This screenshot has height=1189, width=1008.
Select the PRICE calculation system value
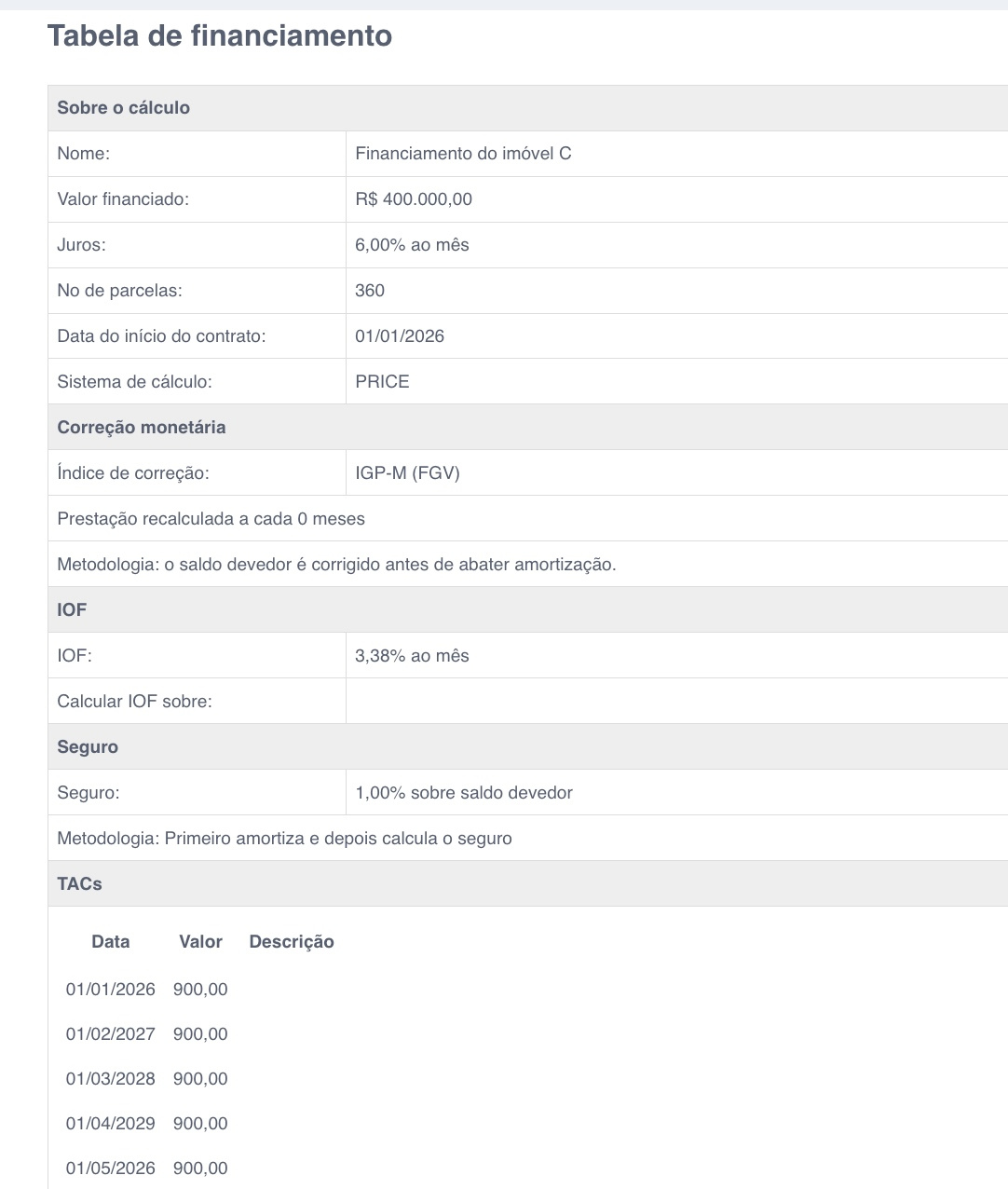pos(382,382)
